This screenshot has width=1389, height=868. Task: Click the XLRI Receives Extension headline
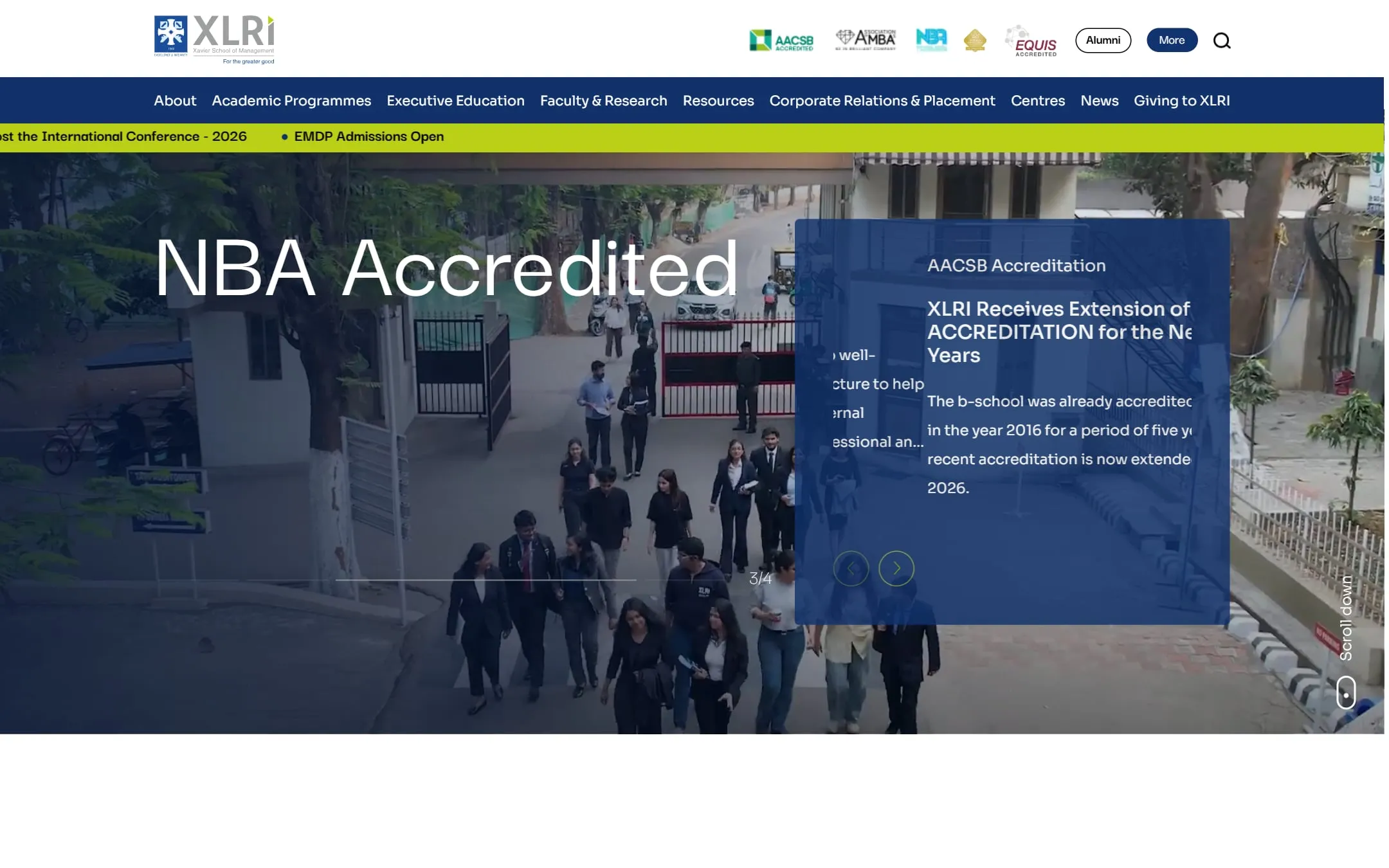click(1059, 332)
